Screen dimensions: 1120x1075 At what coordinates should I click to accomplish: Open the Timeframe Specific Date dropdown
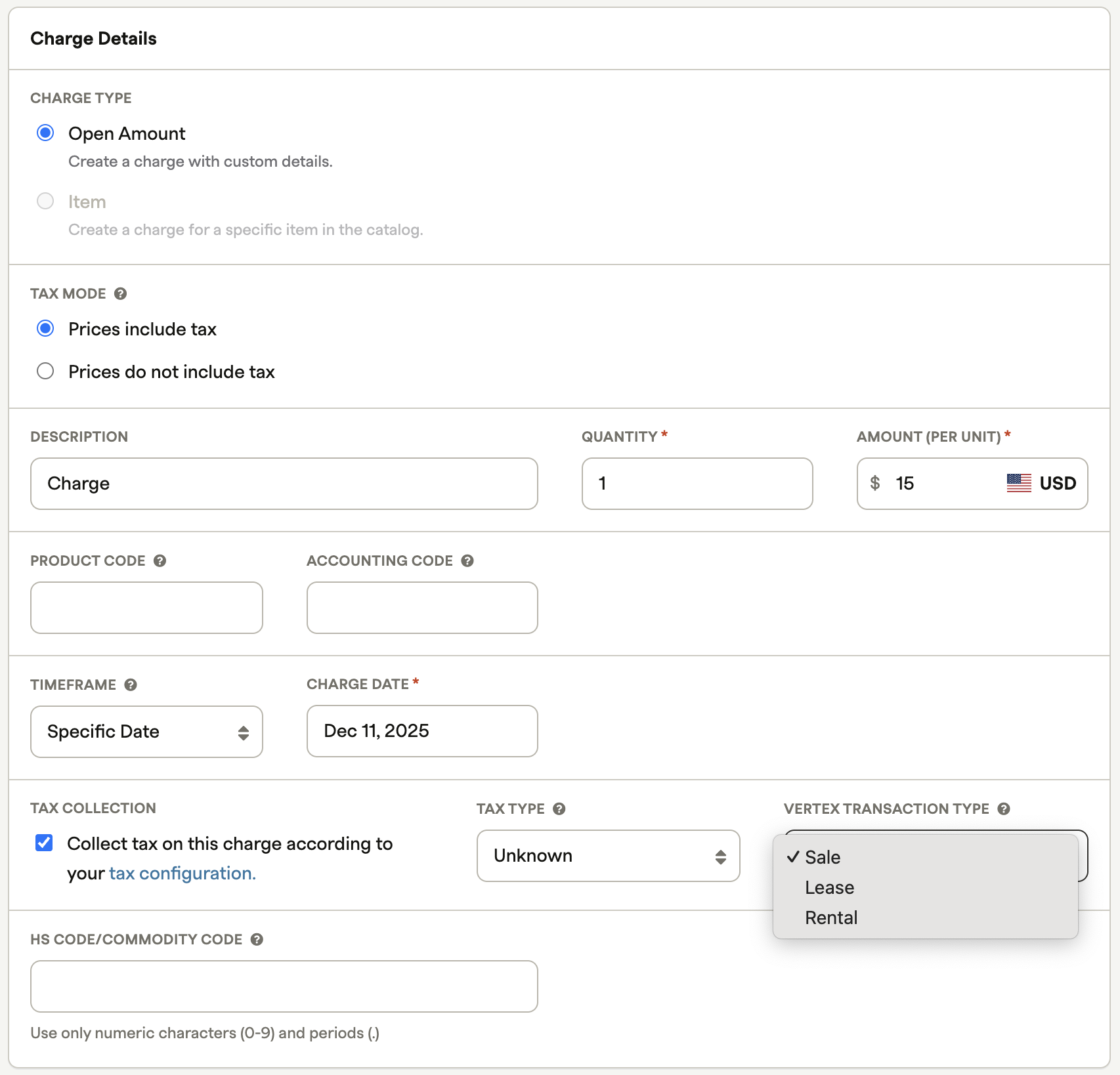click(x=146, y=731)
